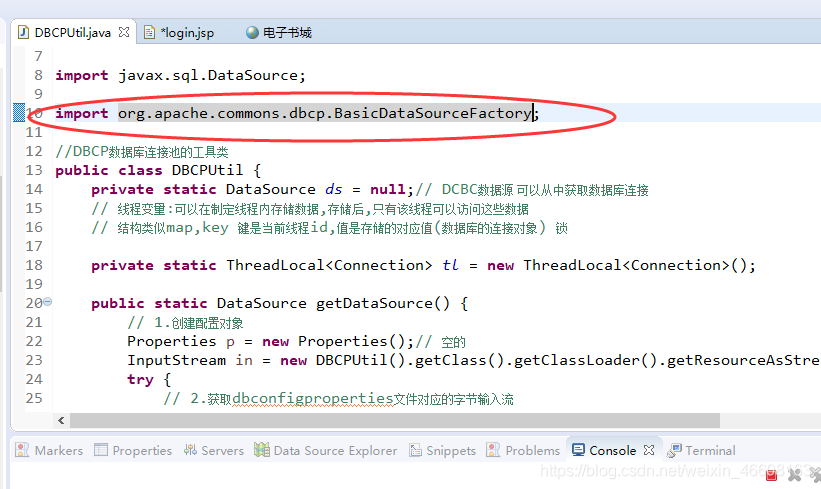Click the comment '//DBCP数据库连接池的工具类' on line 12
821x489 pixels.
[x=142, y=151]
